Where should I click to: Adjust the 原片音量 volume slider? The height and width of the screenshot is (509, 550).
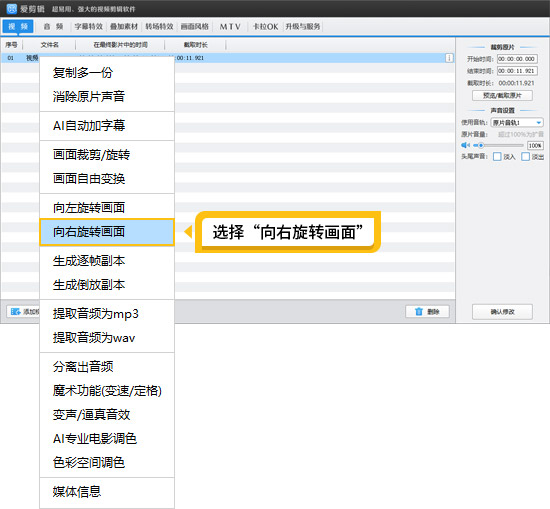pyautogui.click(x=498, y=145)
